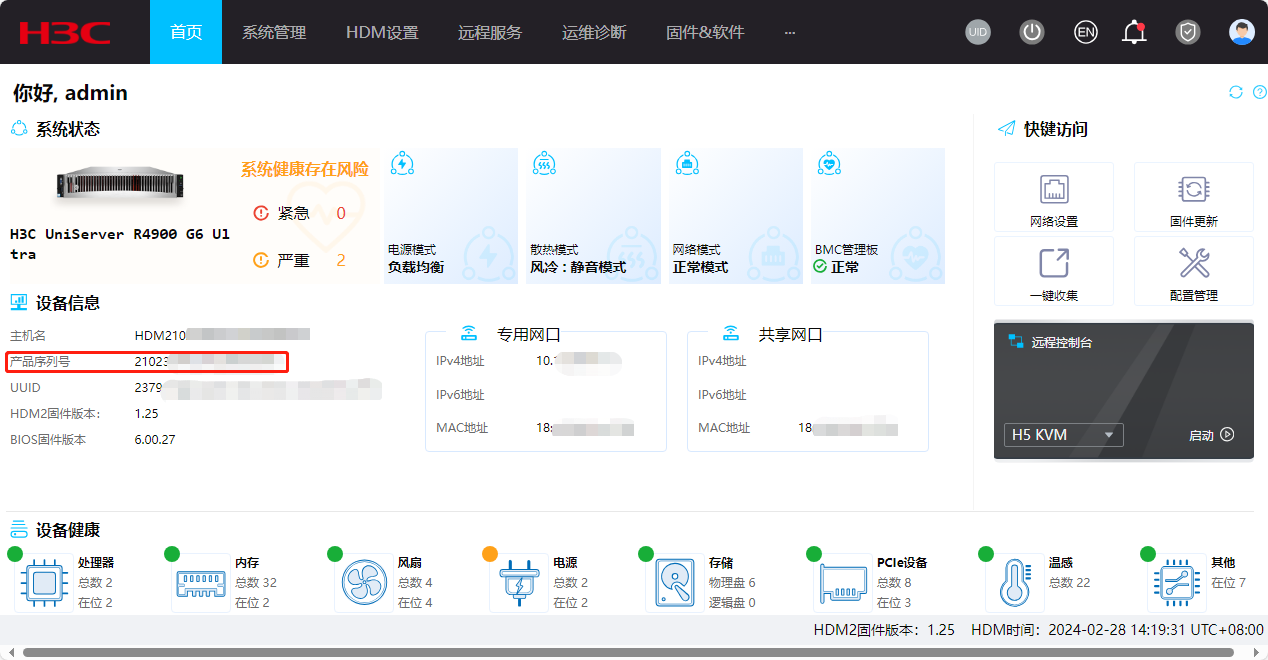Click the storage disk health icon

pyautogui.click(x=675, y=583)
